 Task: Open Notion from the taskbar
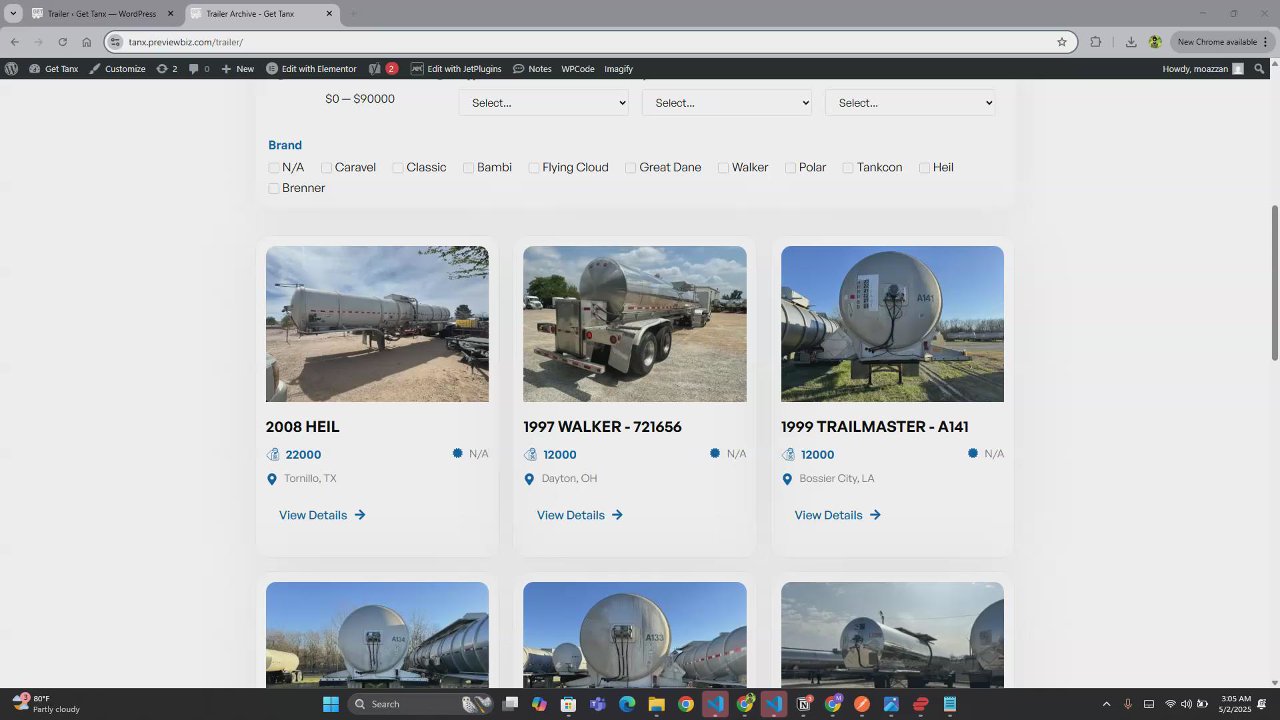click(803, 704)
